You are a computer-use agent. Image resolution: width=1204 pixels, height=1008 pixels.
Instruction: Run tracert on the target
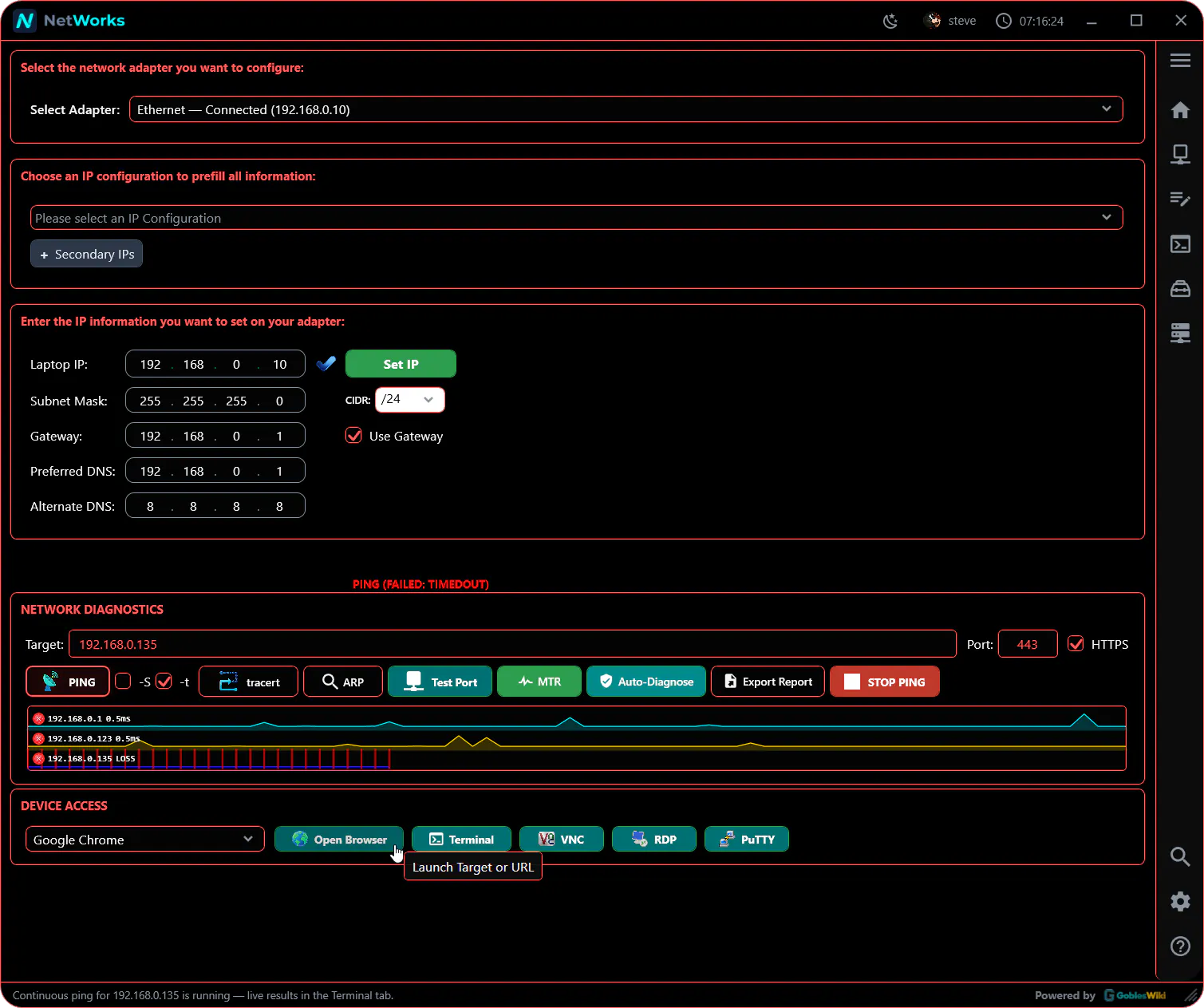[x=248, y=682]
